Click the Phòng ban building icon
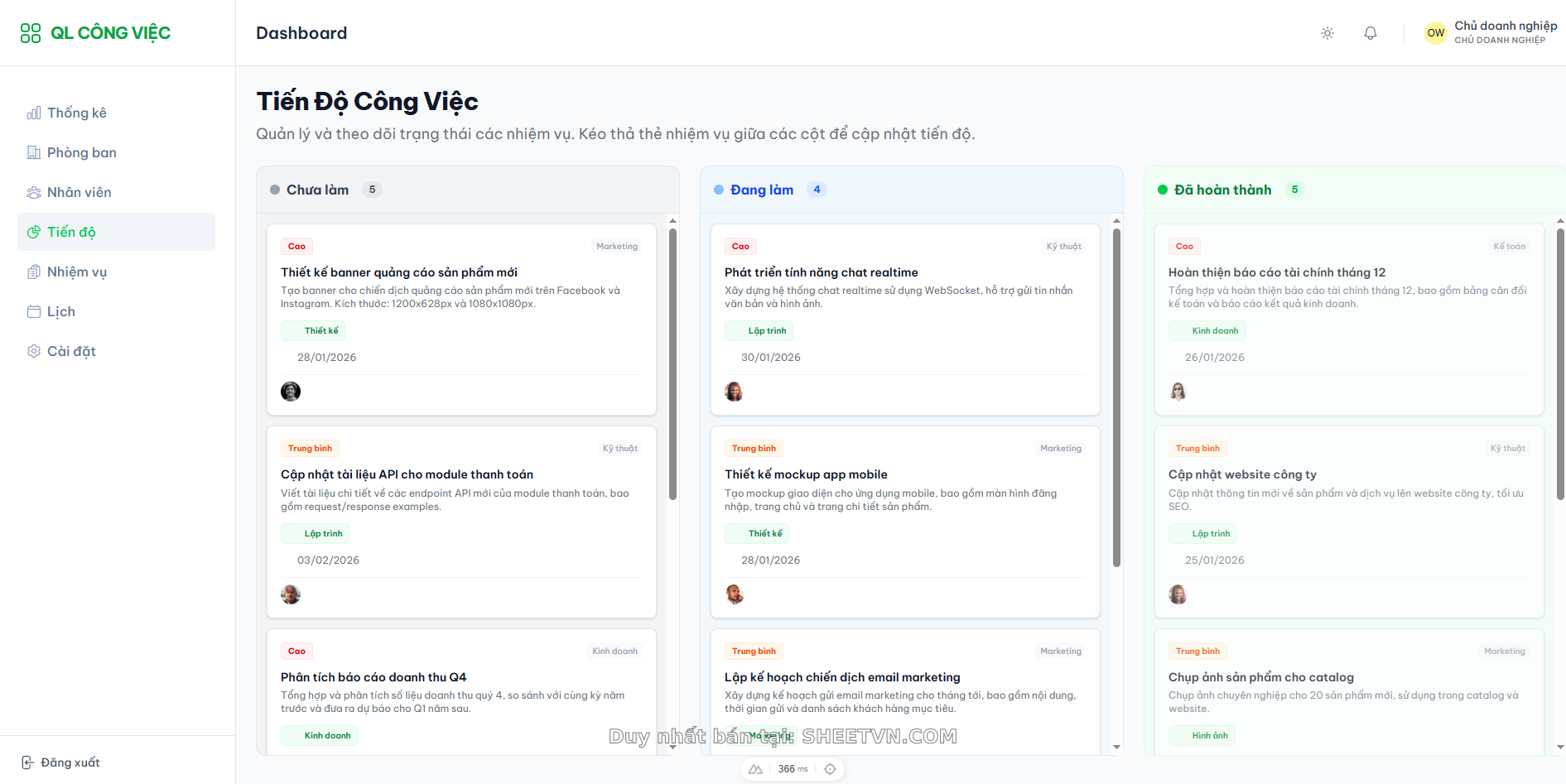The height and width of the screenshot is (784, 1566). (x=34, y=153)
